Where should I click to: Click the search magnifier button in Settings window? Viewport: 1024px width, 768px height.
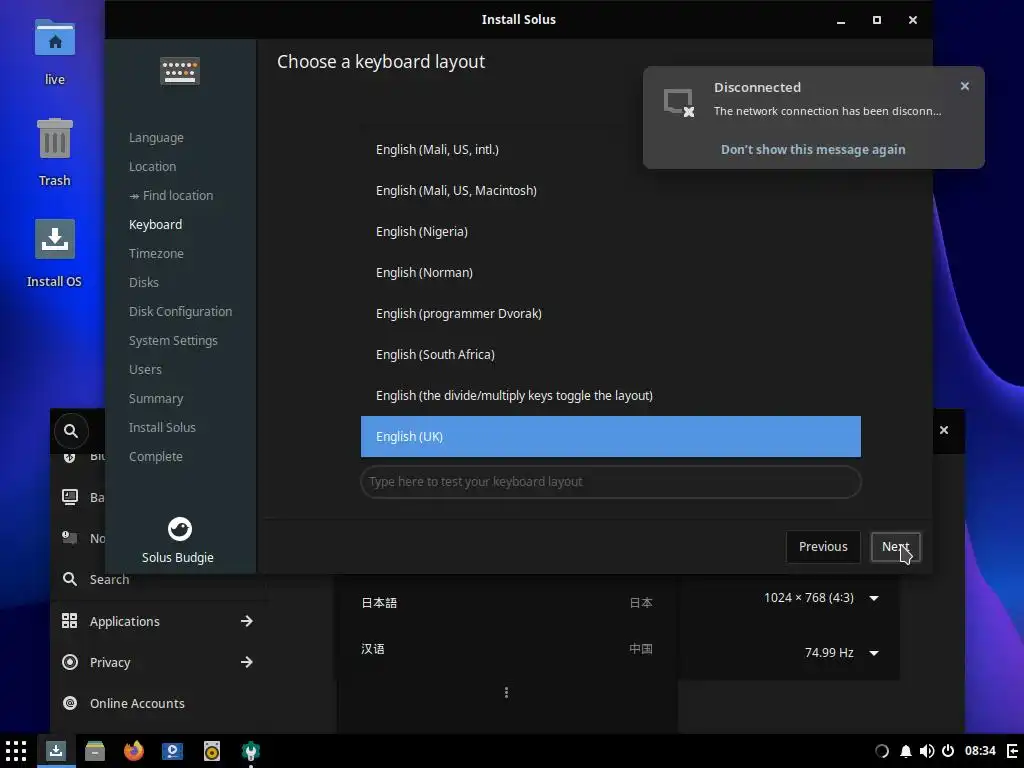pos(71,431)
